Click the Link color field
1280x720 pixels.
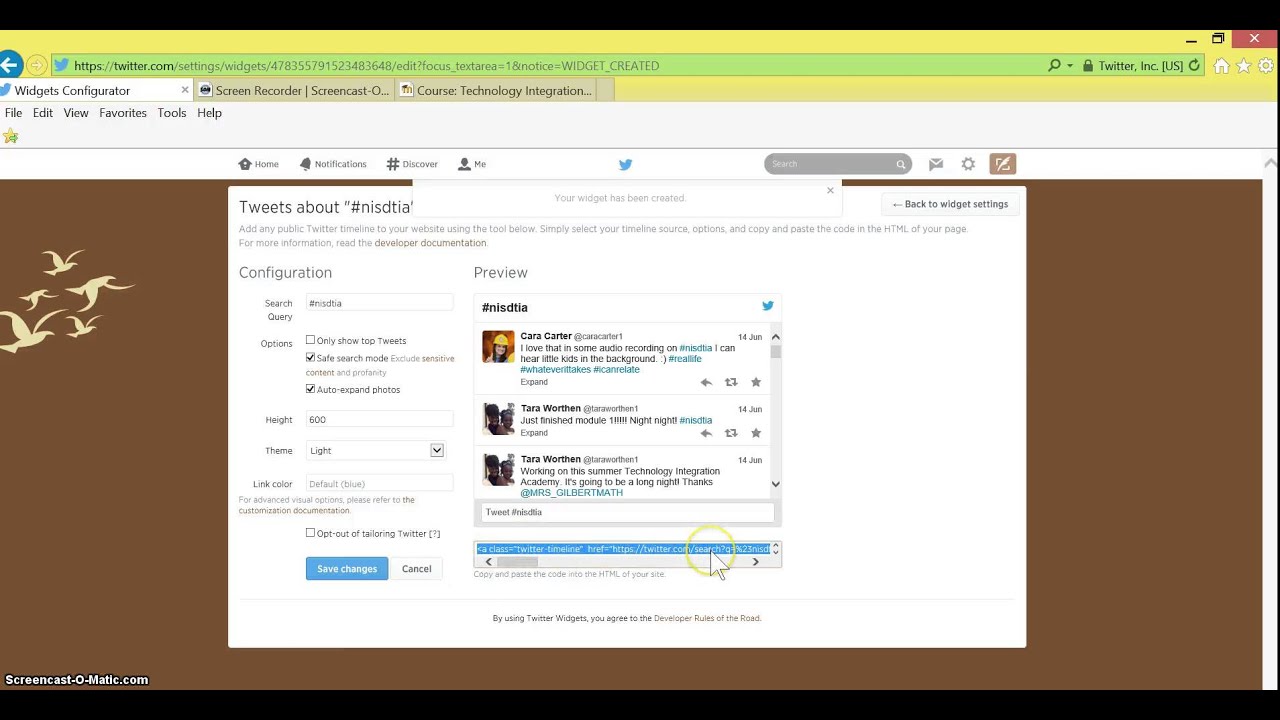(379, 484)
